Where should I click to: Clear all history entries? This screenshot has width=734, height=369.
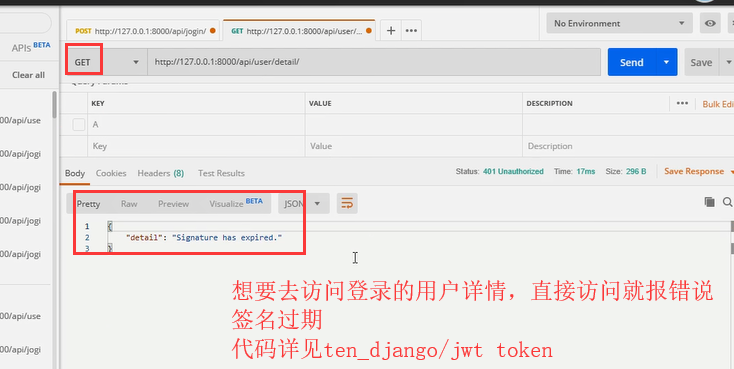(x=29, y=75)
